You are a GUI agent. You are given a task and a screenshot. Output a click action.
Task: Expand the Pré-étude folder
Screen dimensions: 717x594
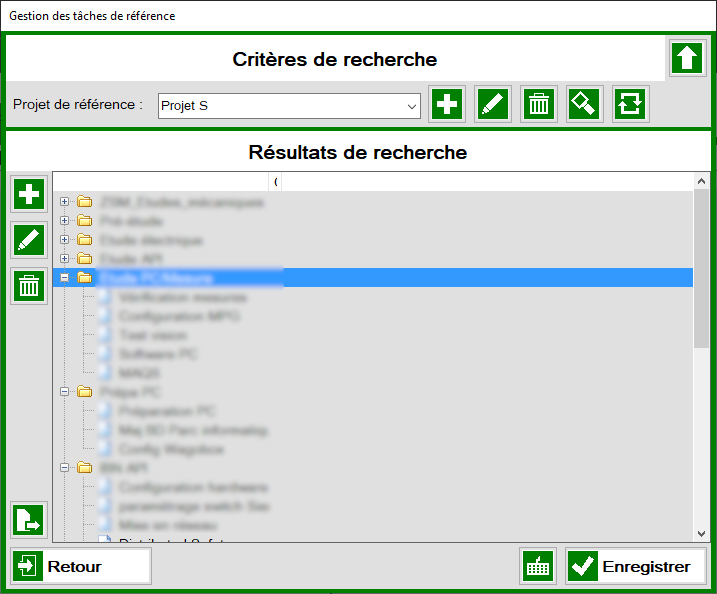coord(64,220)
